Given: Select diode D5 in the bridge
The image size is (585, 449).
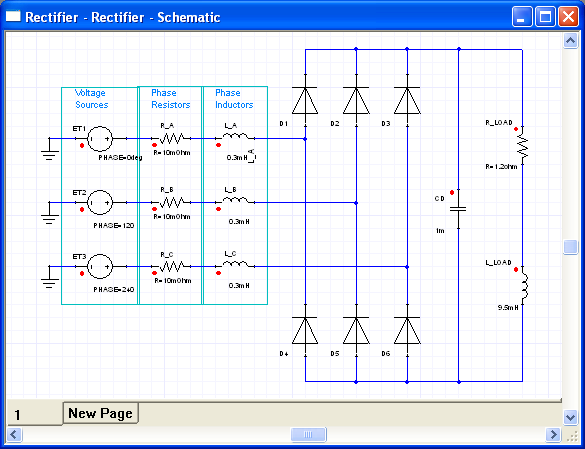Looking at the screenshot, I should [356, 330].
